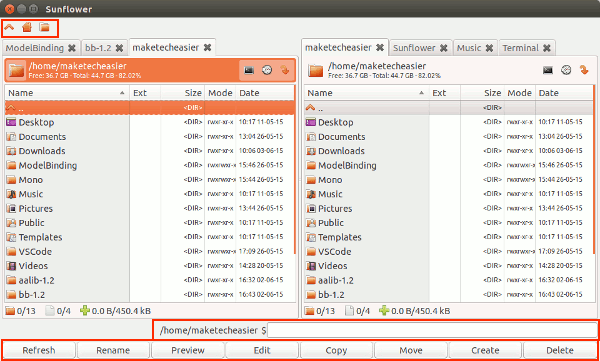The image size is (600, 361).
Task: Click the Edit button
Action: pyautogui.click(x=262, y=350)
